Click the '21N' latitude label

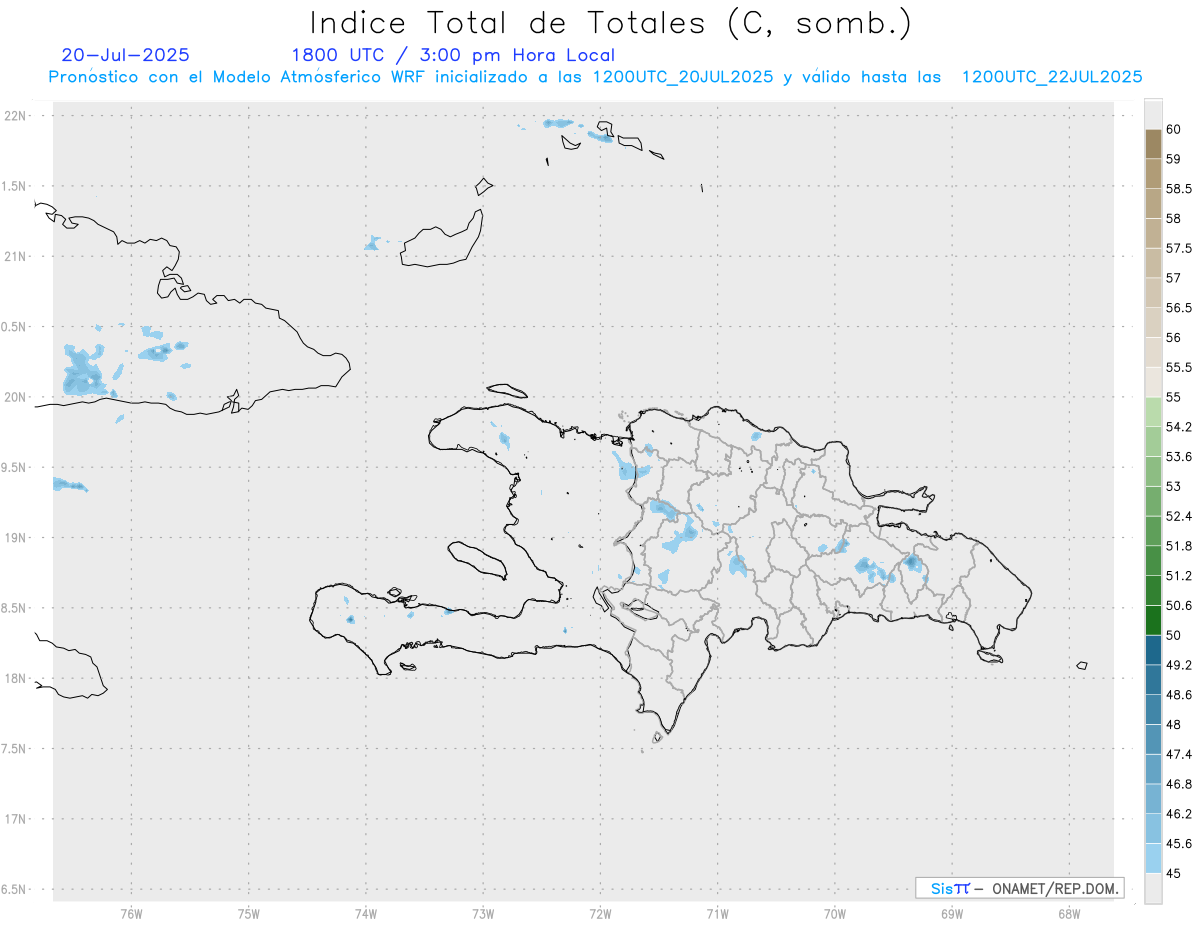pos(15,256)
